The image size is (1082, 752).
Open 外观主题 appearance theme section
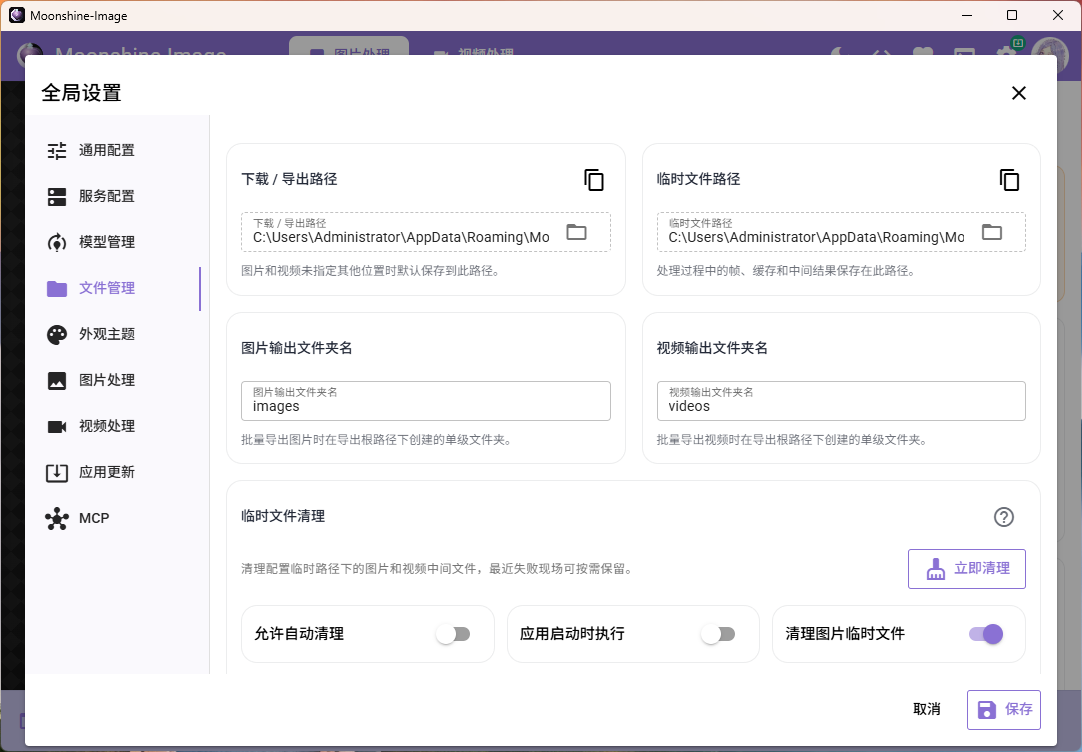116,335
